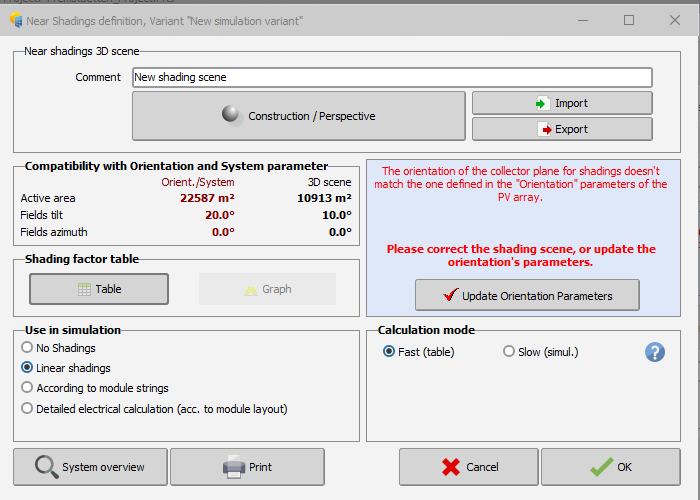700x500 pixels.
Task: Export the shading scene
Action: pos(562,129)
